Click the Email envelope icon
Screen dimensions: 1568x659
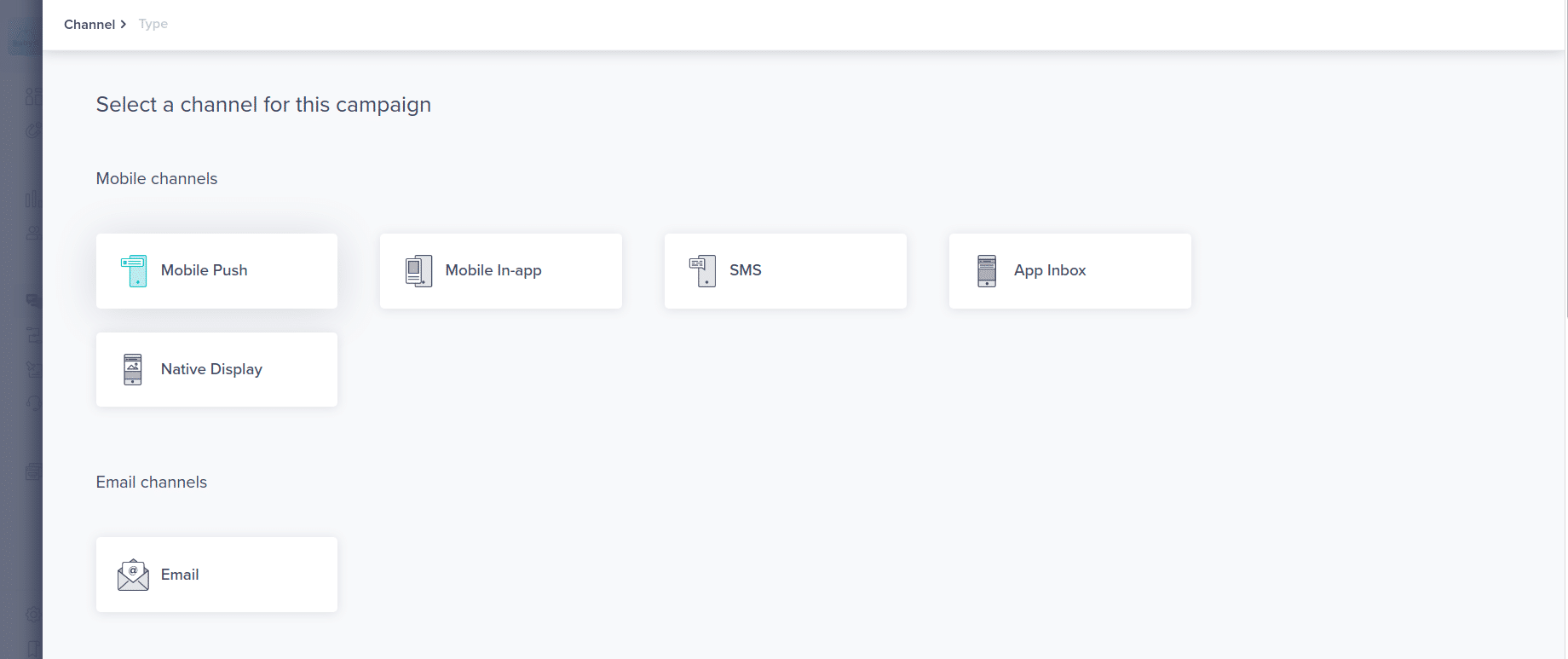click(x=131, y=574)
